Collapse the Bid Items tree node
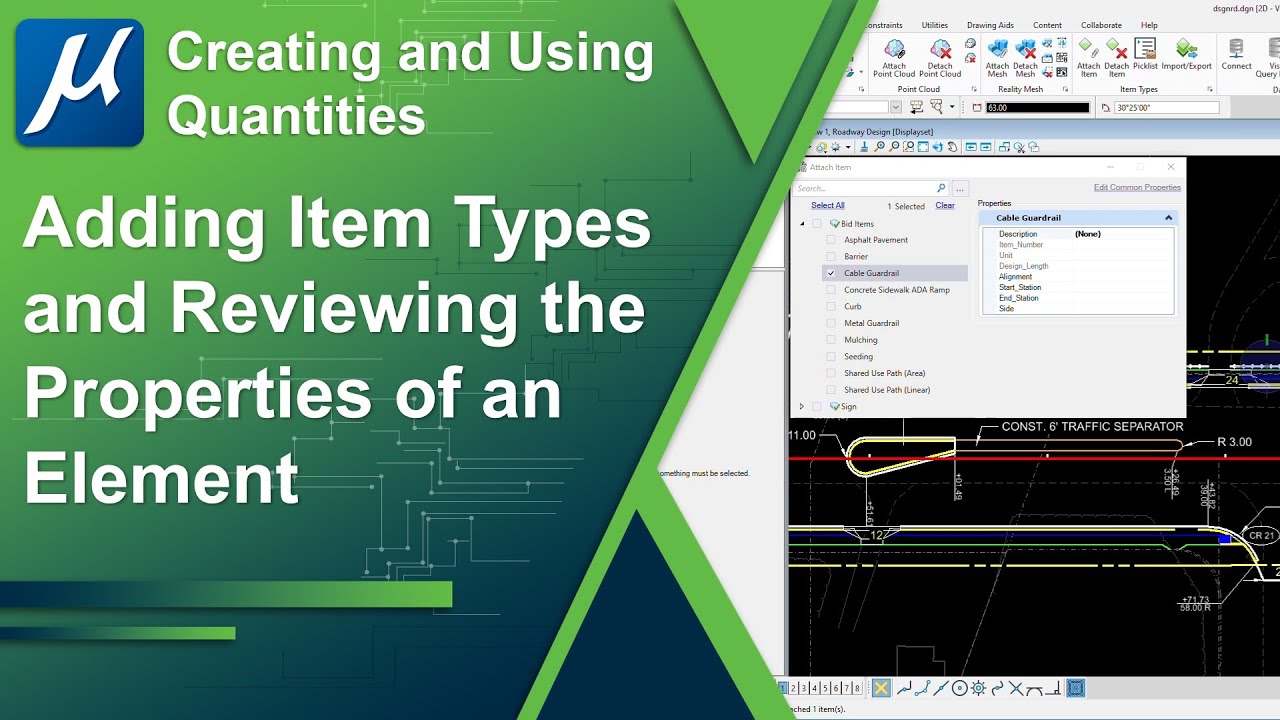The image size is (1280, 720). (x=802, y=224)
